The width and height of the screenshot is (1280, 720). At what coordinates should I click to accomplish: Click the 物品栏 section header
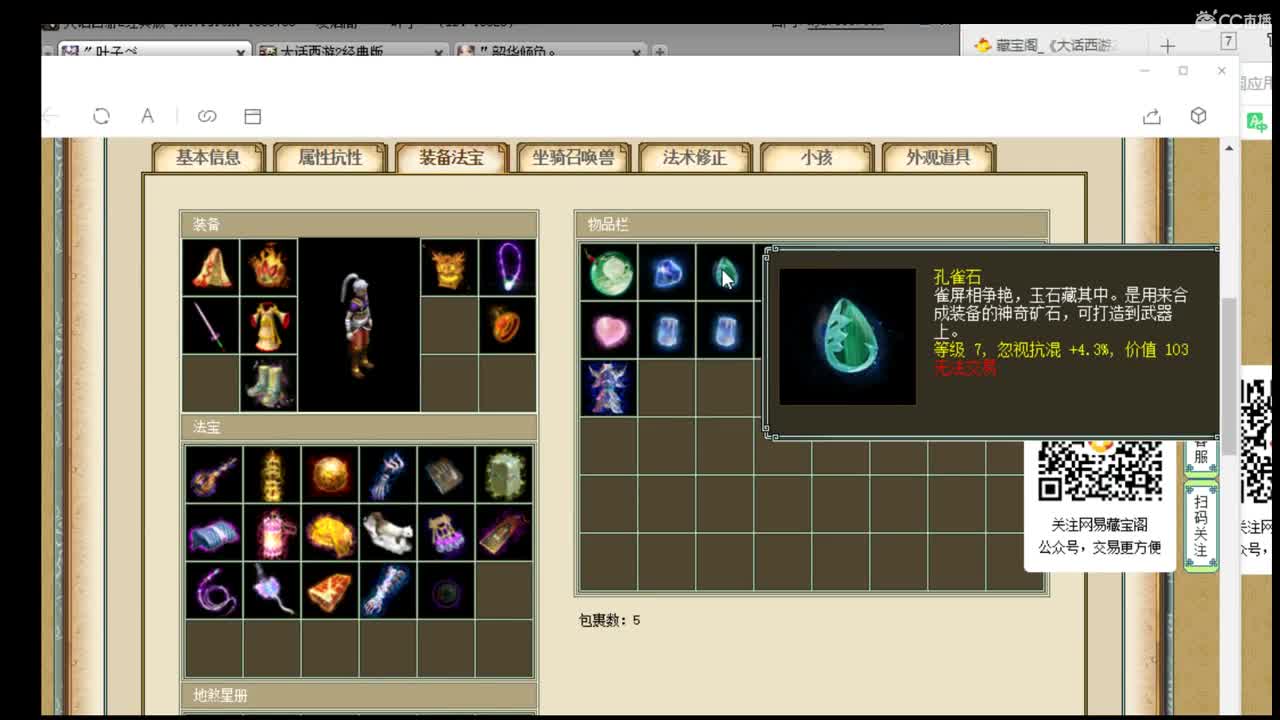812,224
